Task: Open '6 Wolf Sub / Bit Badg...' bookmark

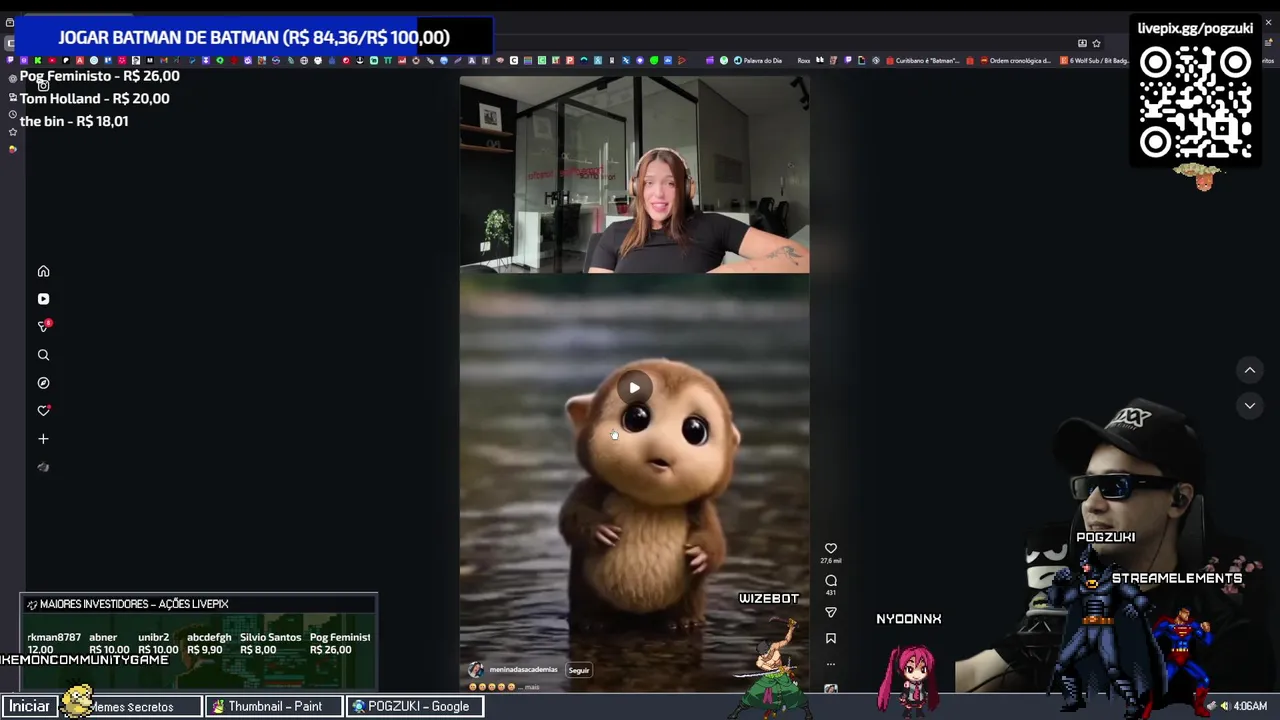Action: coord(1094,60)
